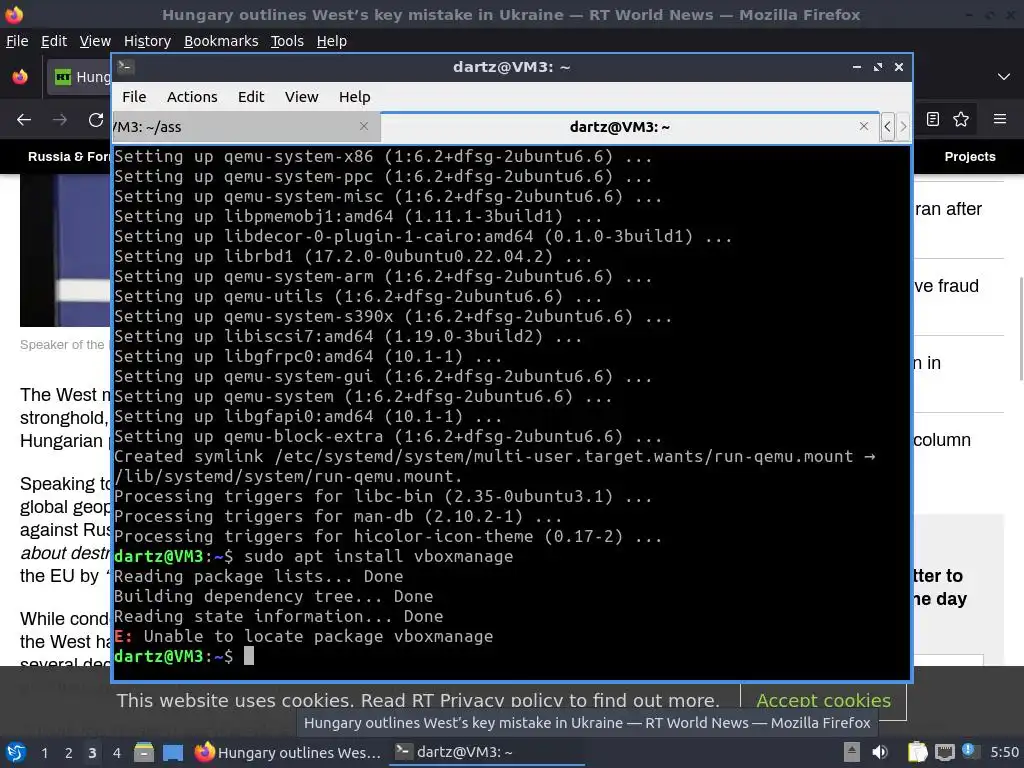Click the 'column' sidebar headline
The height and width of the screenshot is (768, 1024).
click(942, 440)
